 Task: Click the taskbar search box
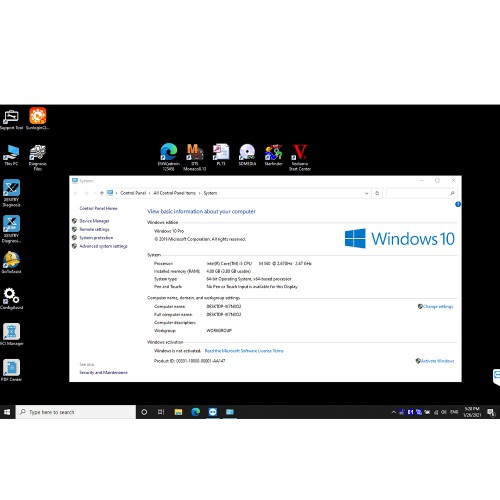coord(76,412)
